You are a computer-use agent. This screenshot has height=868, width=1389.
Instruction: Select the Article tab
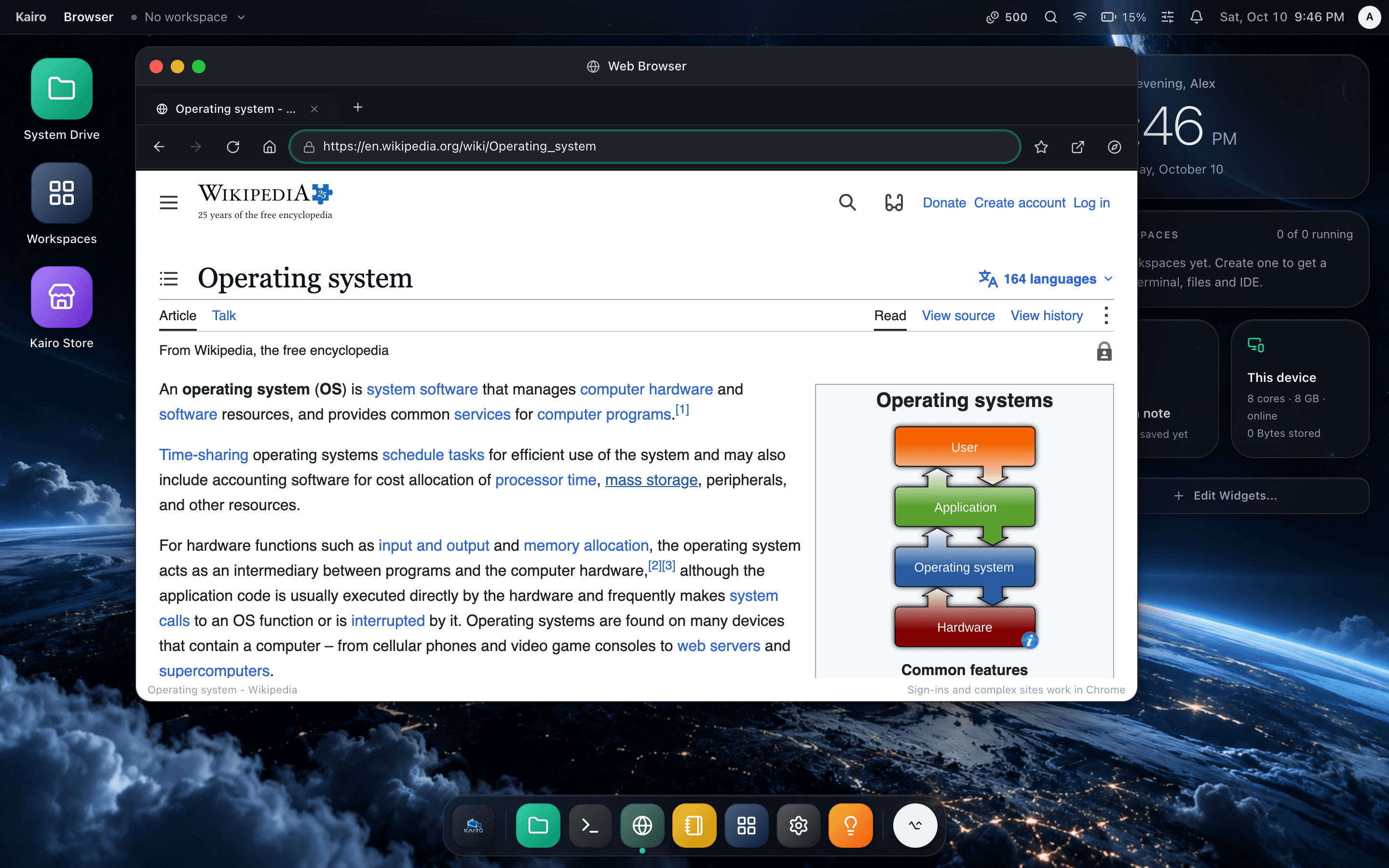(177, 315)
